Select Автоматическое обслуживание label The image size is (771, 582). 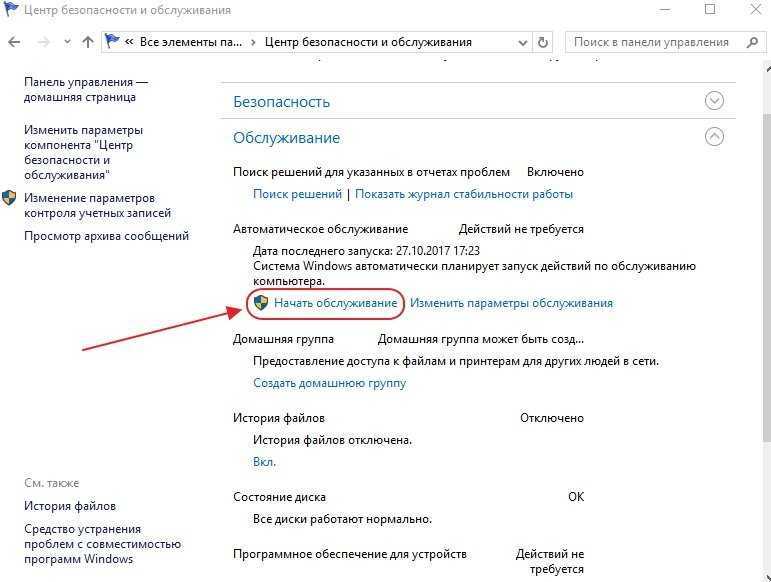click(321, 229)
